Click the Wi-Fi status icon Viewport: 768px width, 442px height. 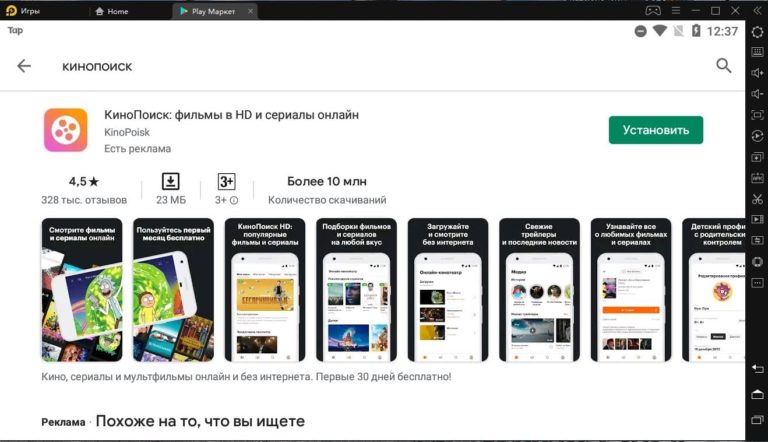pos(660,31)
